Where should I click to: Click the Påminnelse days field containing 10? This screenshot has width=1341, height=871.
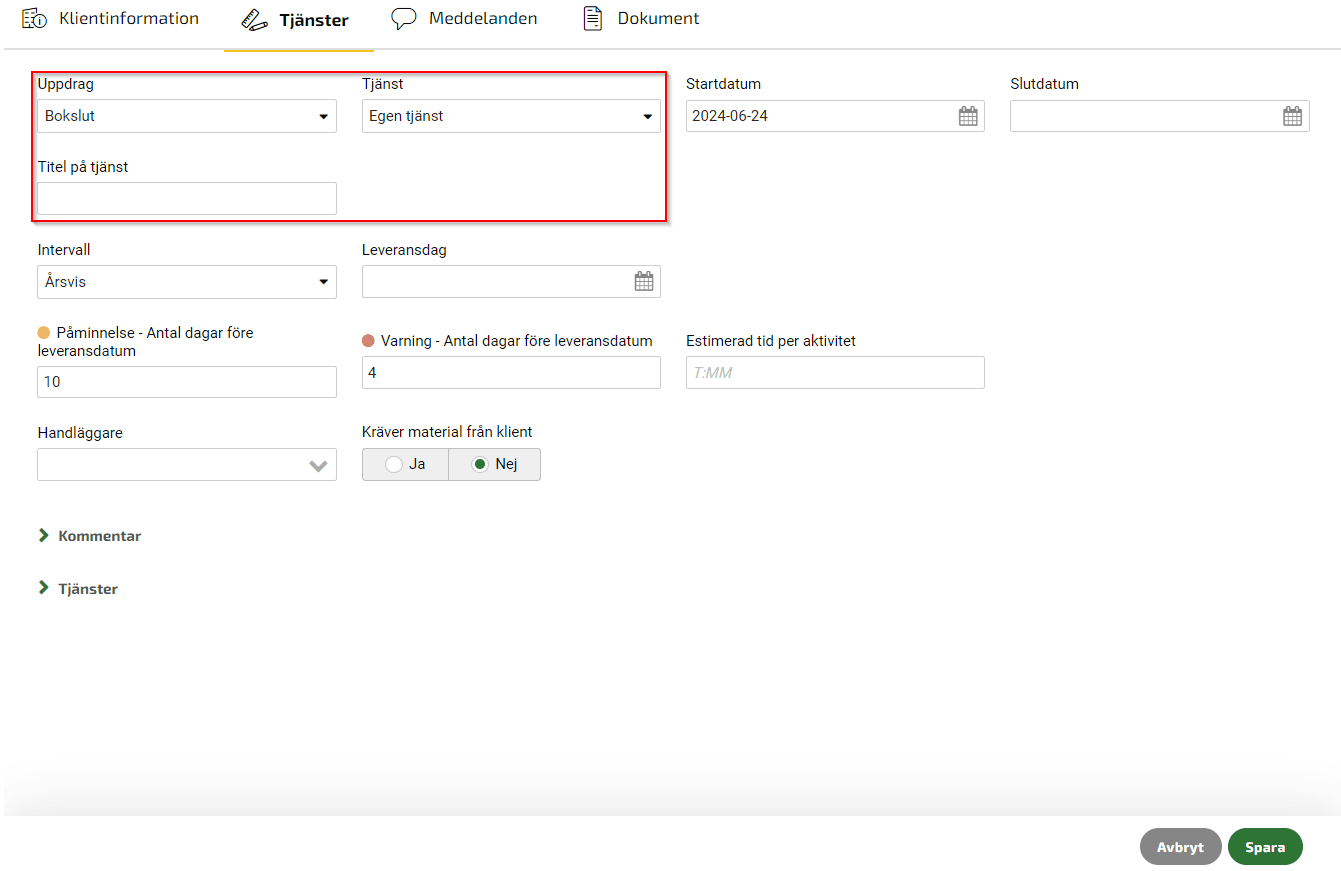pyautogui.click(x=187, y=382)
